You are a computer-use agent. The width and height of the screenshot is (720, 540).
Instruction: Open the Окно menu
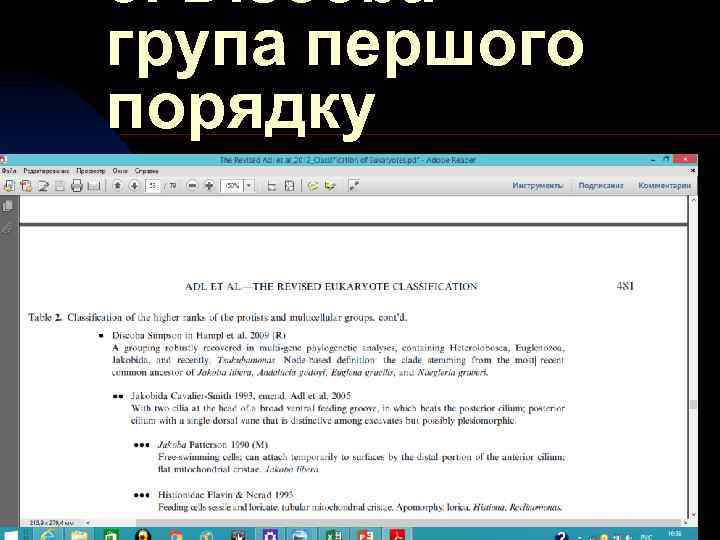pos(120,171)
